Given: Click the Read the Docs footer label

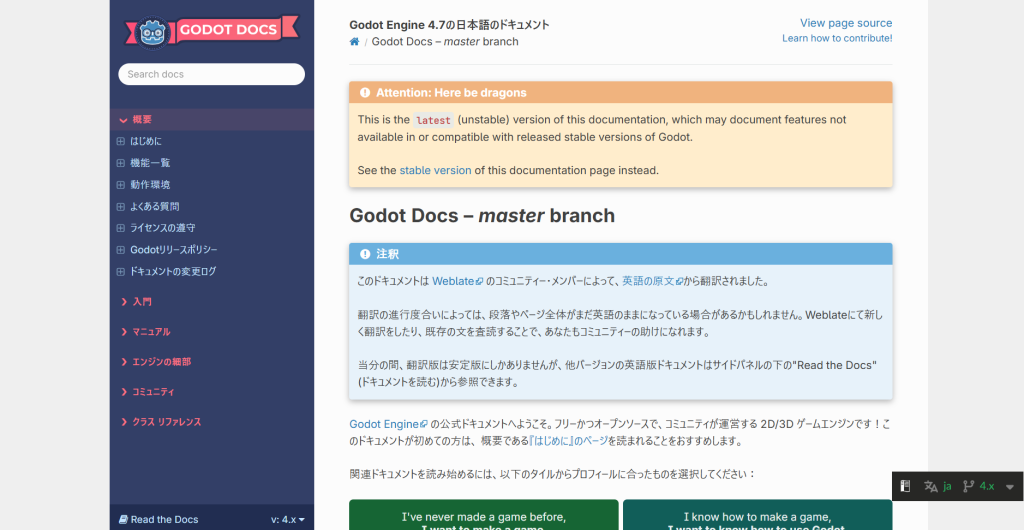Looking at the screenshot, I should pyautogui.click(x=164, y=520).
